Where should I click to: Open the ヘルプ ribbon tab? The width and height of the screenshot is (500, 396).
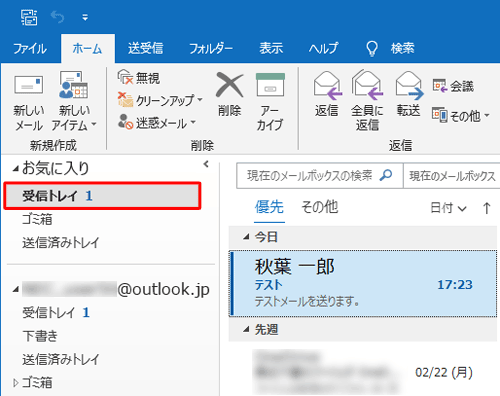pos(323,49)
